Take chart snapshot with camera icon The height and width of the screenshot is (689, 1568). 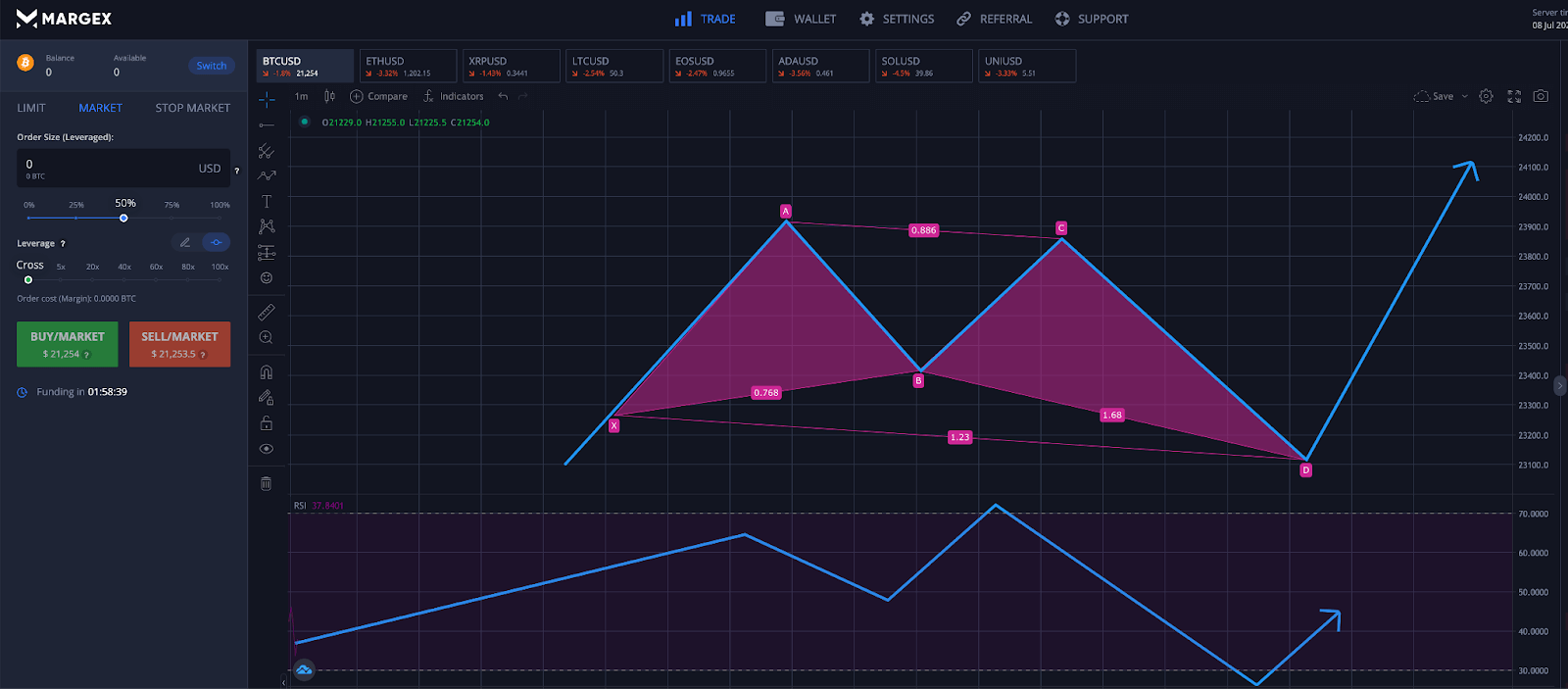coord(1541,96)
